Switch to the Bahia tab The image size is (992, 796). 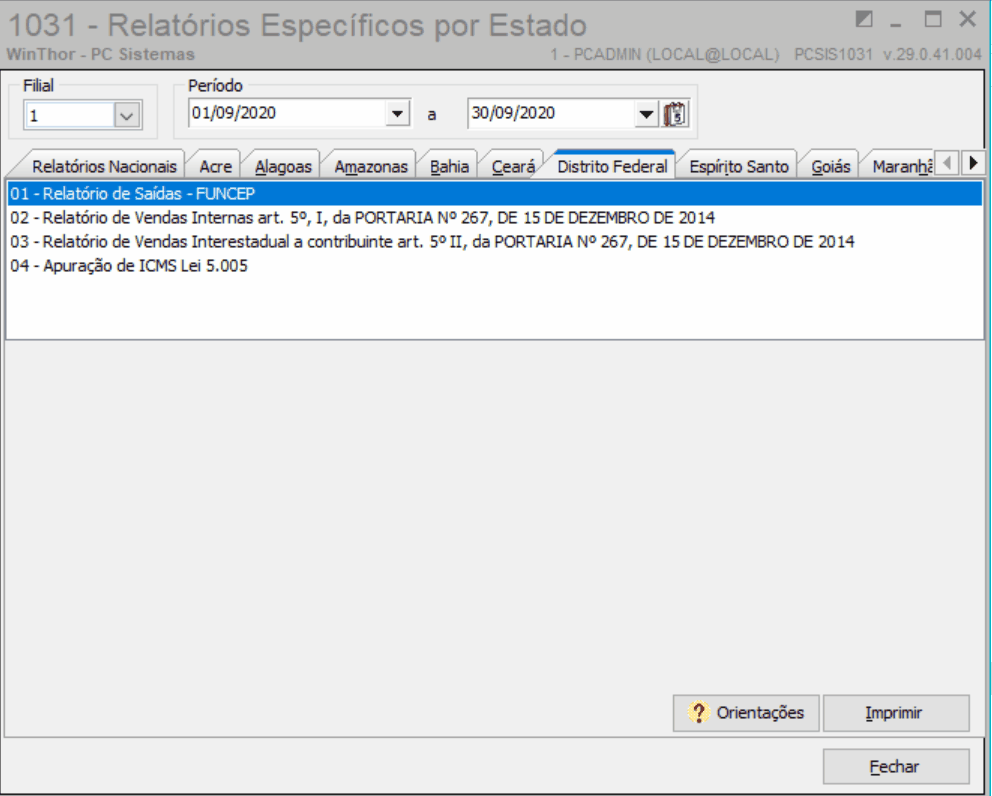(449, 166)
